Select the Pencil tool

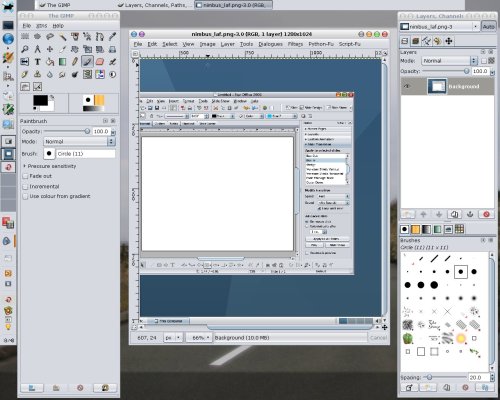tap(75, 62)
